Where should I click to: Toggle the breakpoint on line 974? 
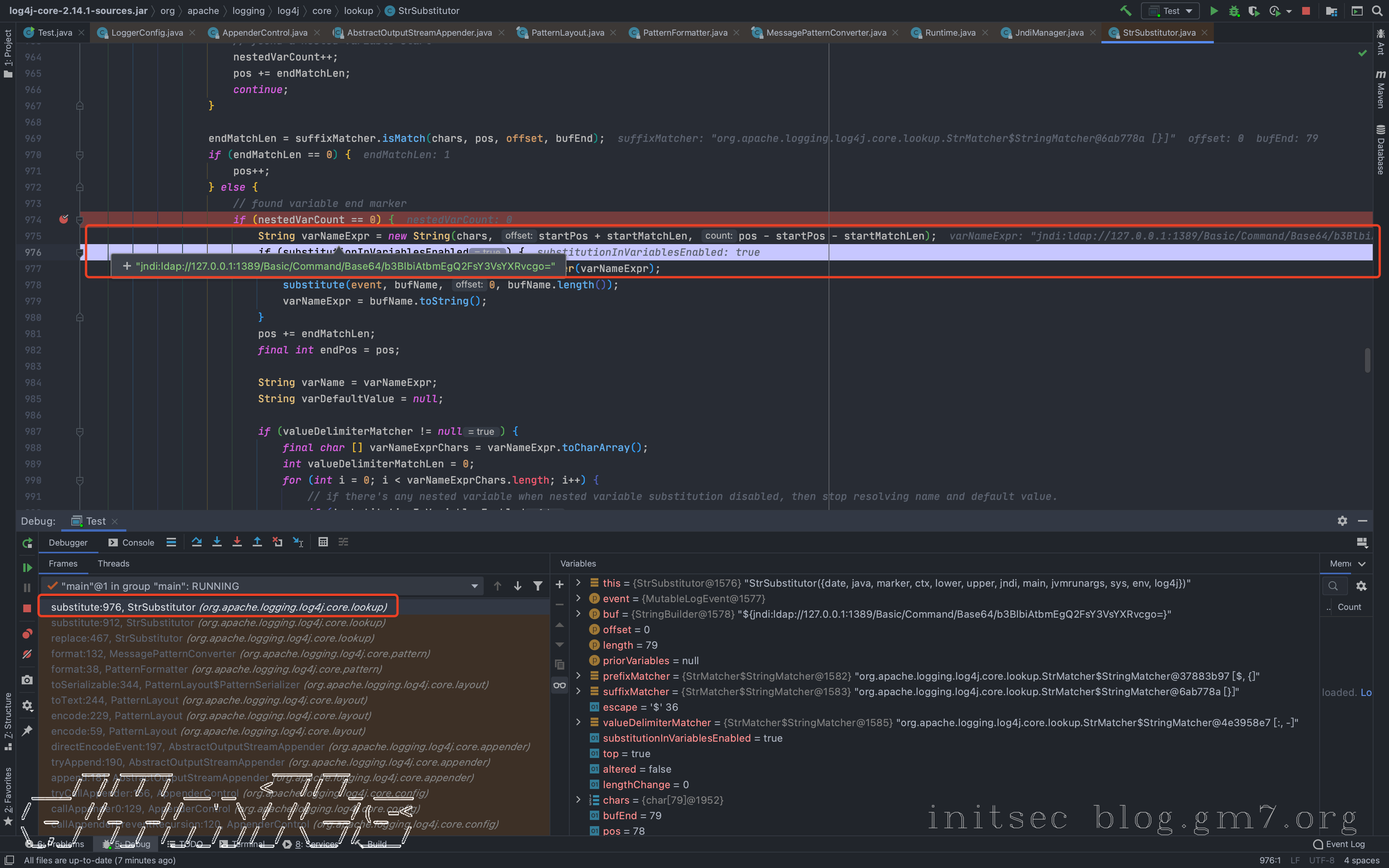(x=64, y=219)
